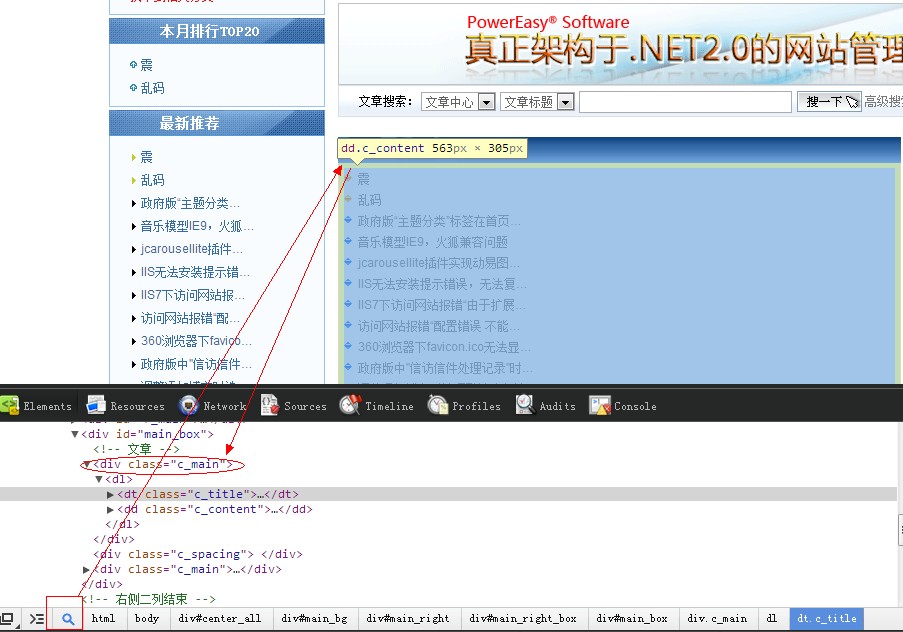Expand the dt class="c_title" node

[111, 494]
